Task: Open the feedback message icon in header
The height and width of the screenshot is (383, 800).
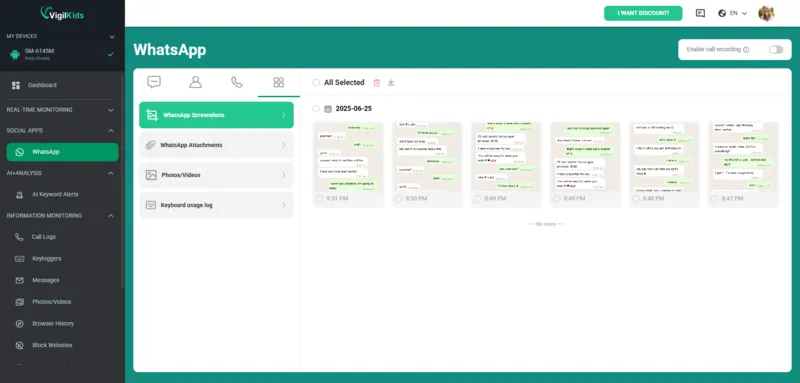Action: pyautogui.click(x=700, y=13)
